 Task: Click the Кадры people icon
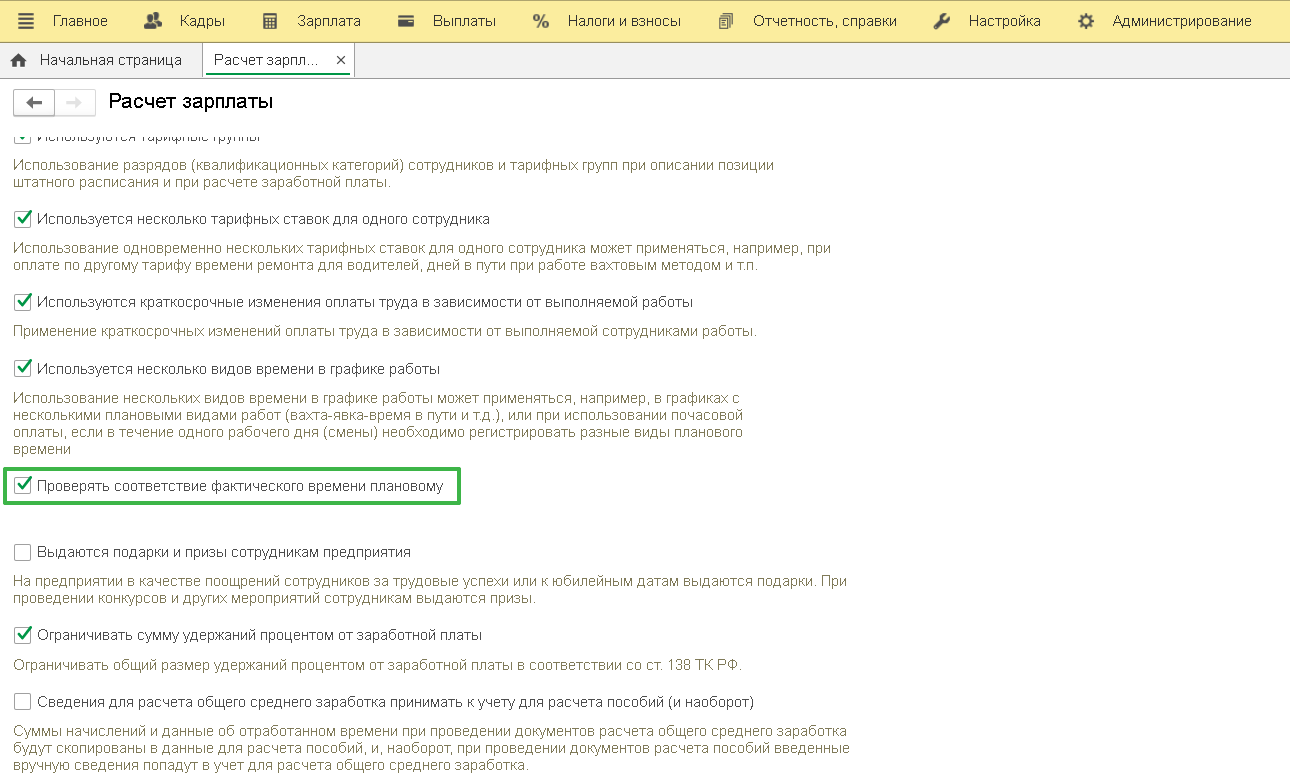click(x=153, y=21)
